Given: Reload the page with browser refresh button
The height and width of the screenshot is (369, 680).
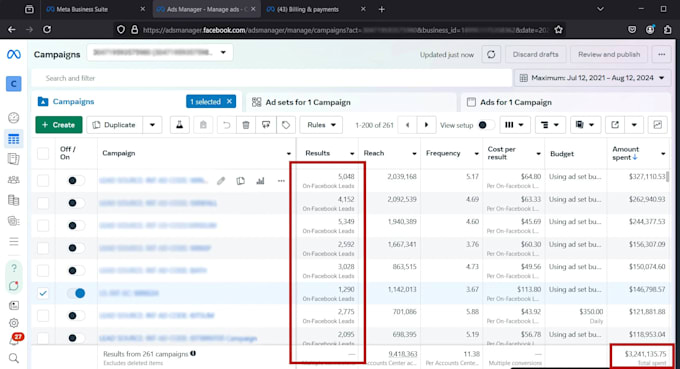Looking at the screenshot, I should 47,29.
